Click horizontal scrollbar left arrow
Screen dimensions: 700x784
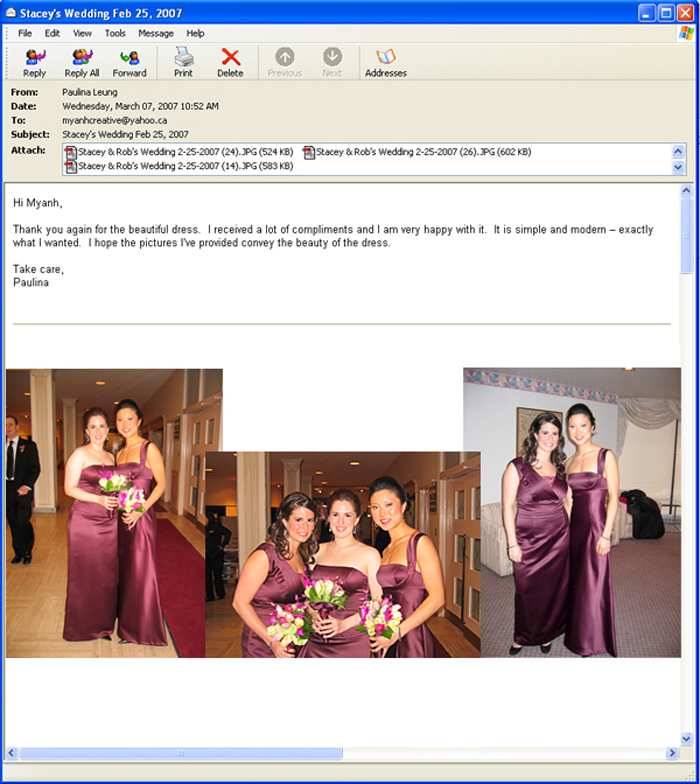[12, 752]
